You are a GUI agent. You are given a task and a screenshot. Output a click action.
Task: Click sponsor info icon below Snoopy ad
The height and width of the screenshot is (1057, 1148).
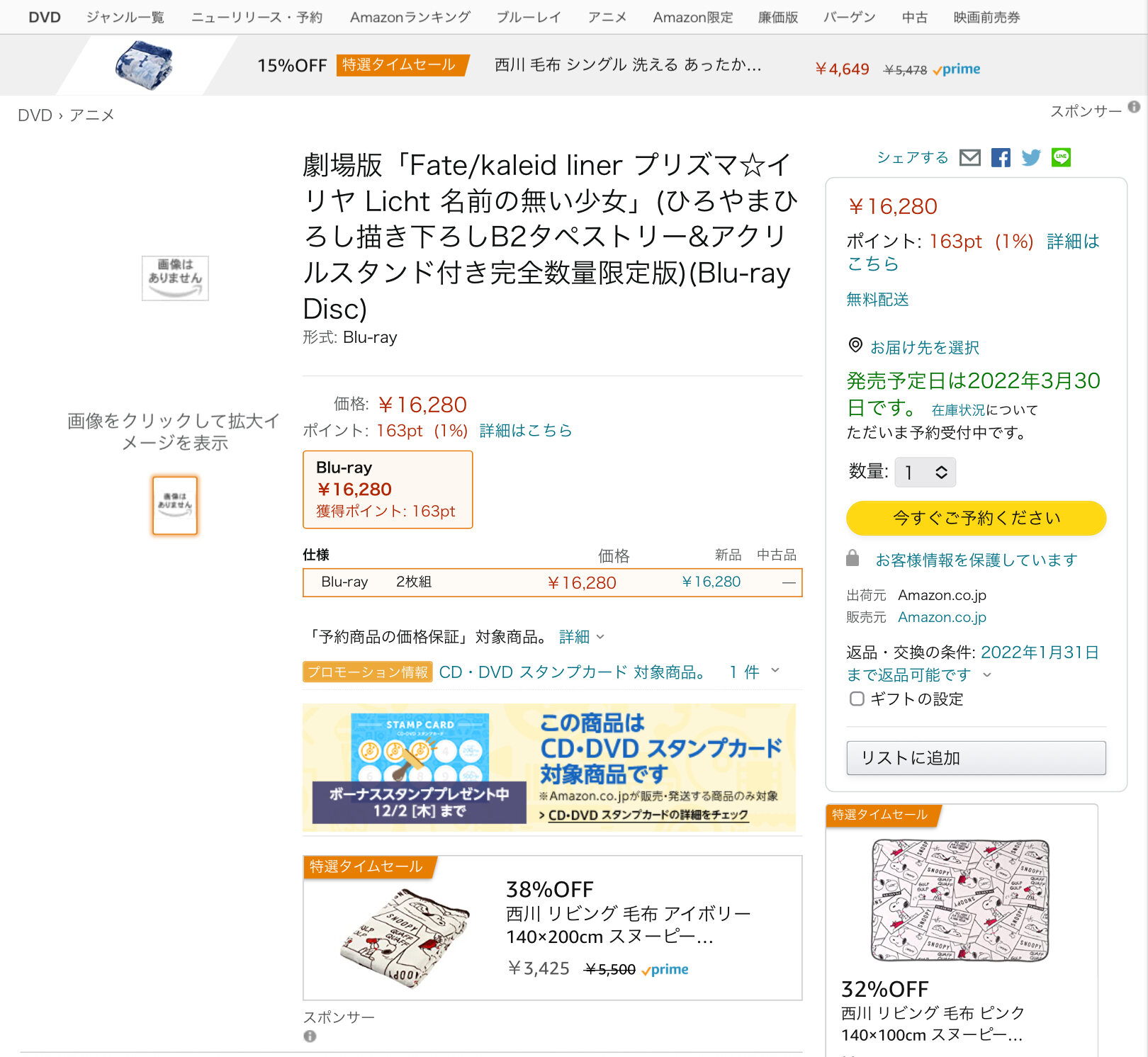310,1036
